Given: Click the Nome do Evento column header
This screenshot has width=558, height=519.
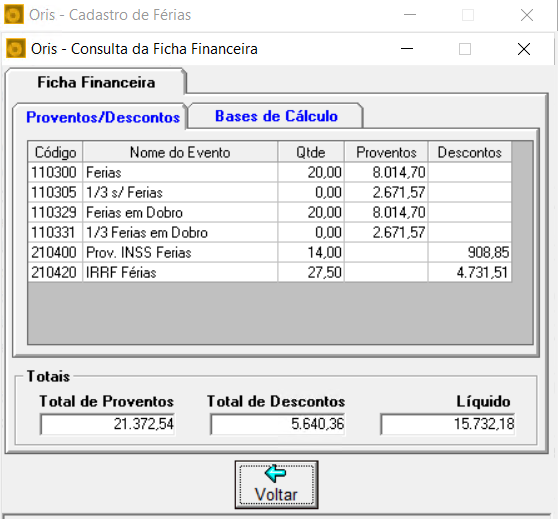Looking at the screenshot, I should point(180,152).
